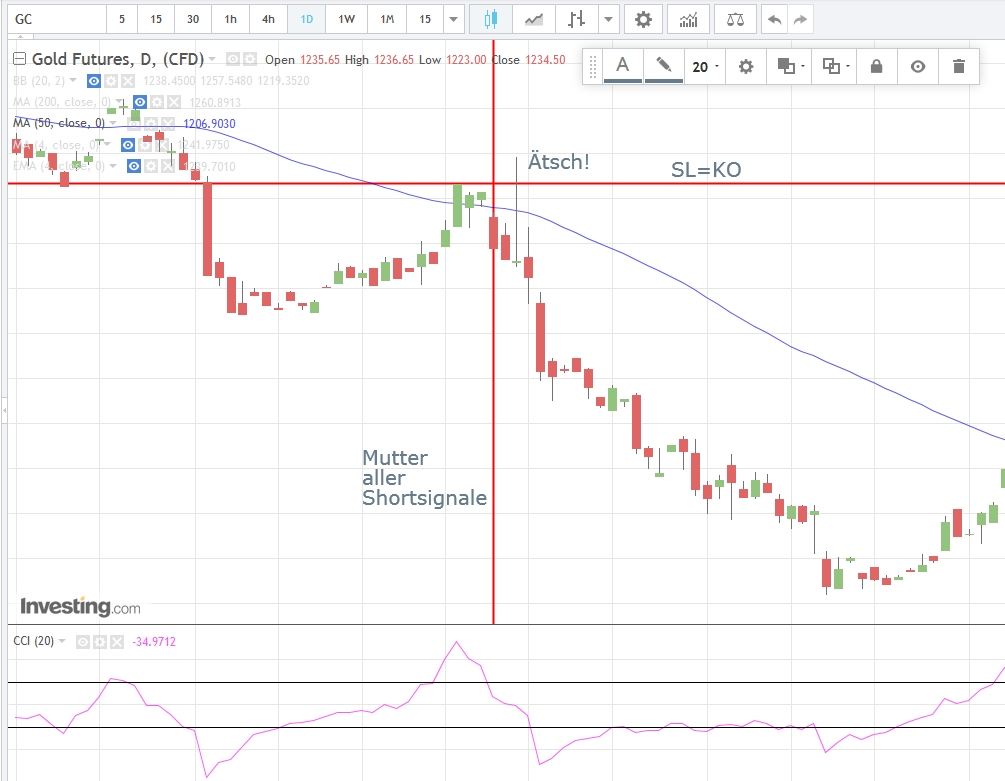
Task: Undo the last chart action
Action: tap(774, 19)
